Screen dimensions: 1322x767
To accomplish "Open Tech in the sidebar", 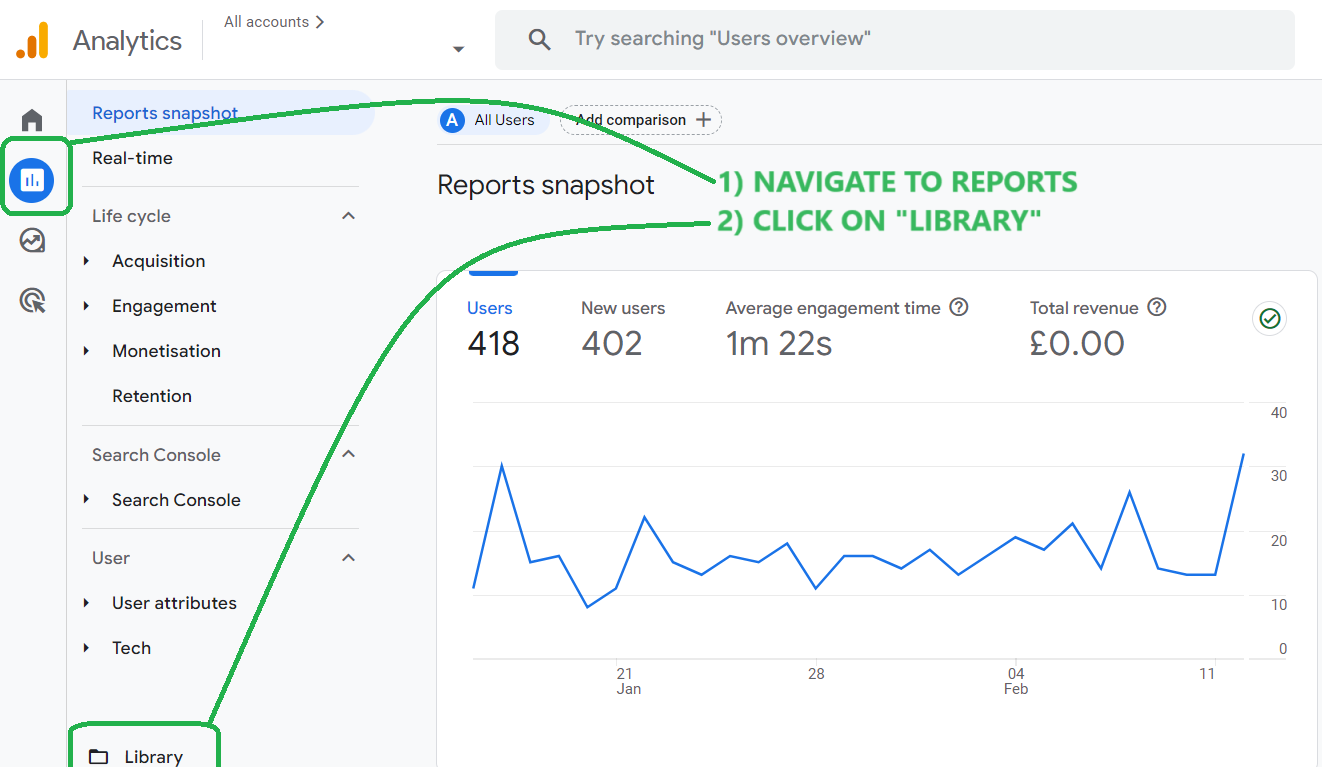I will coord(131,648).
